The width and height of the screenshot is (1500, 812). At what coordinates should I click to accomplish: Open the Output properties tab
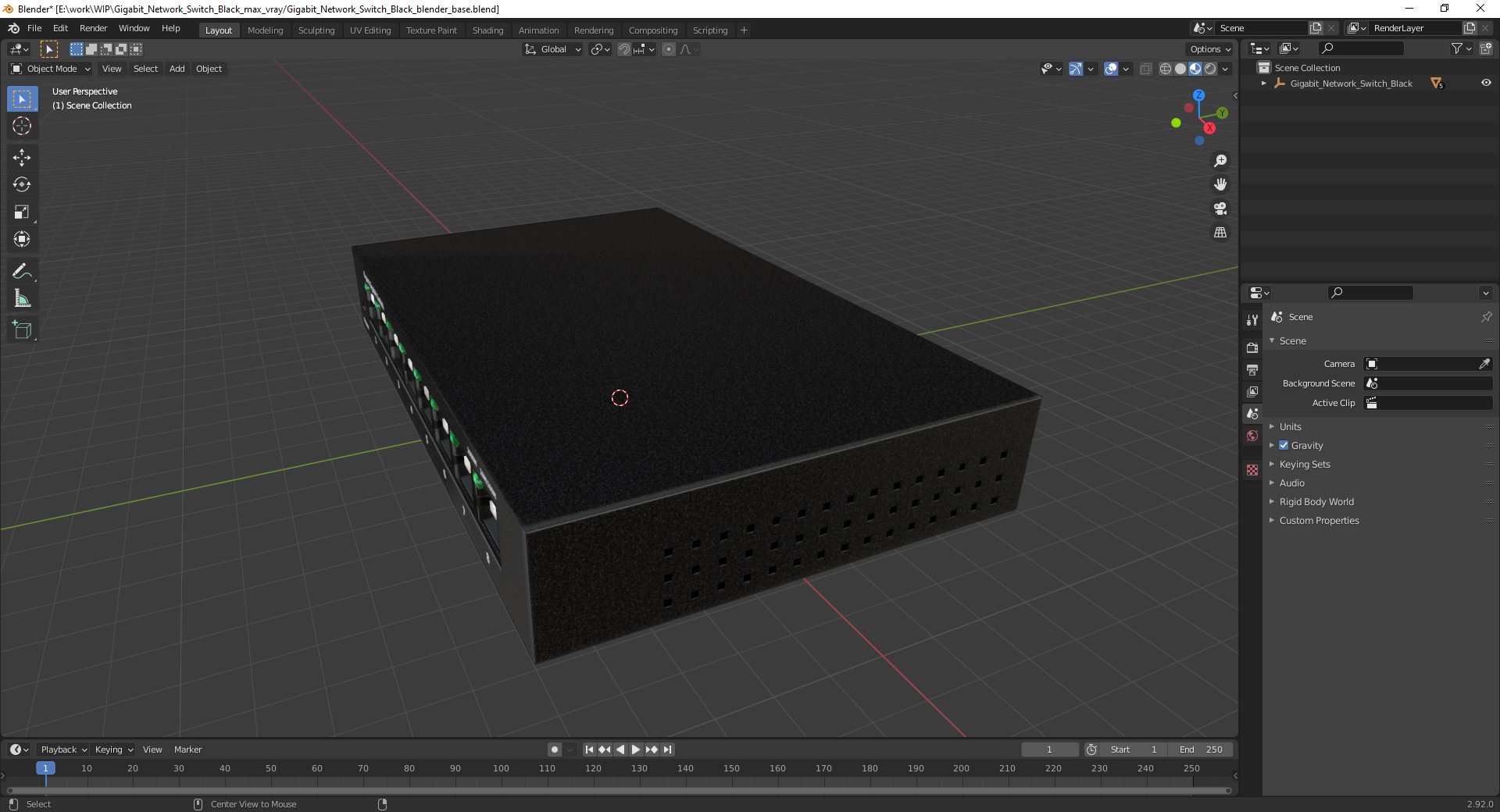1252,369
